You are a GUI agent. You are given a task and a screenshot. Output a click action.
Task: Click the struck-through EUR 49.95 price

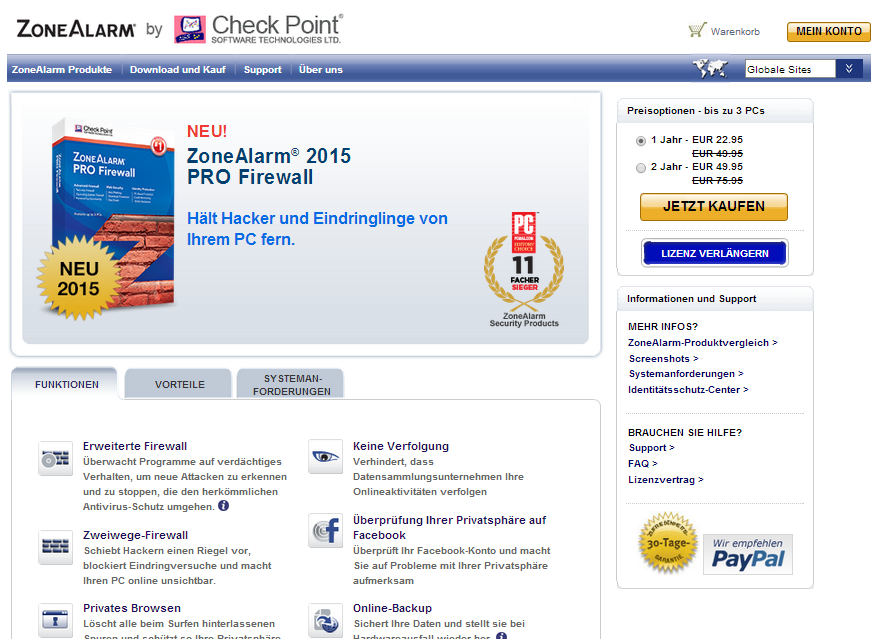[717, 154]
